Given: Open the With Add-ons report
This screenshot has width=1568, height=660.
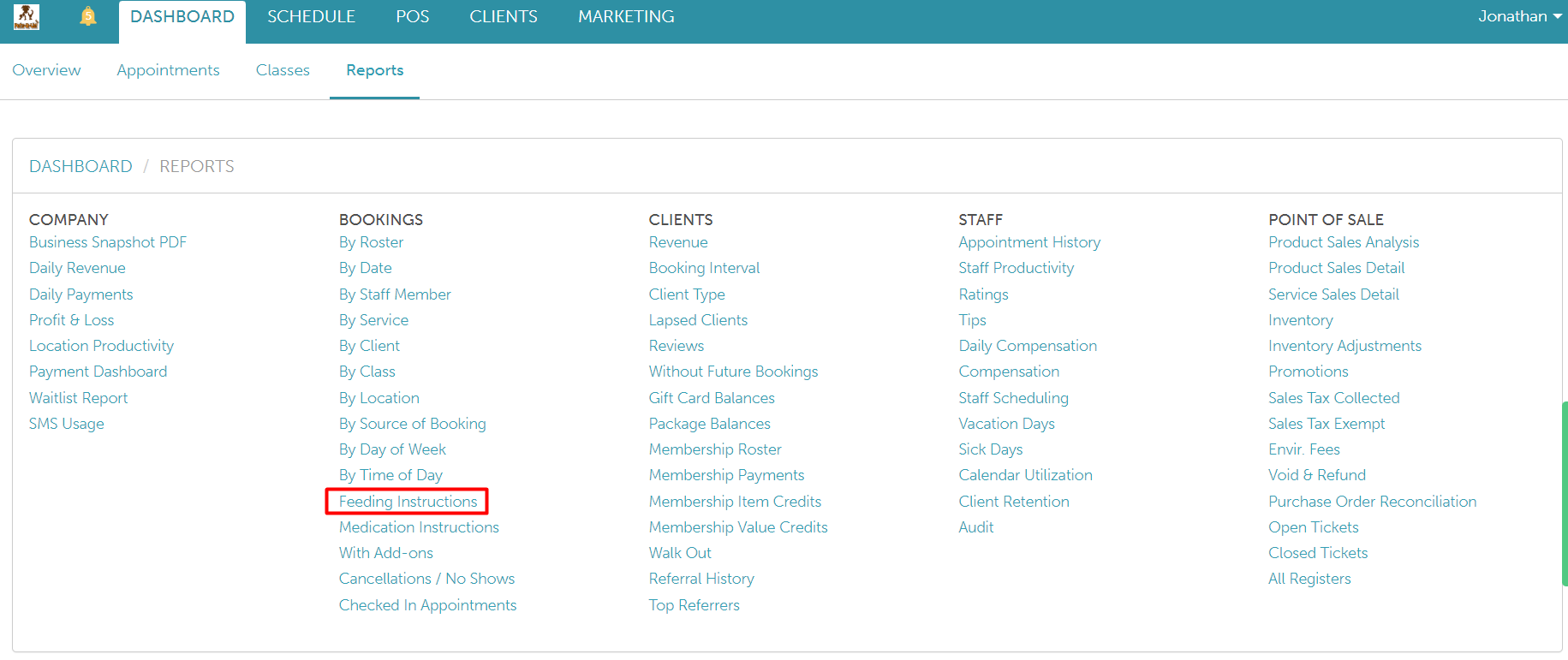Looking at the screenshot, I should pos(385,553).
